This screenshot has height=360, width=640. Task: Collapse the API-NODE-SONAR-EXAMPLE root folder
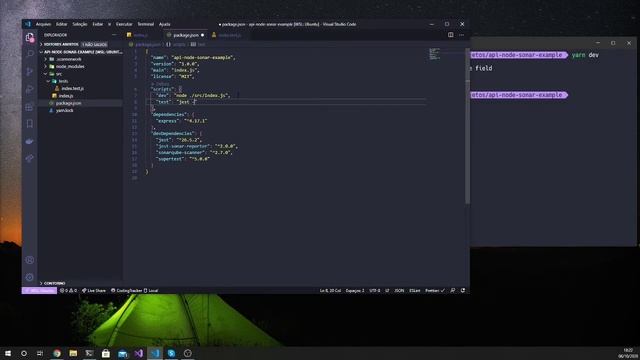tap(80, 52)
